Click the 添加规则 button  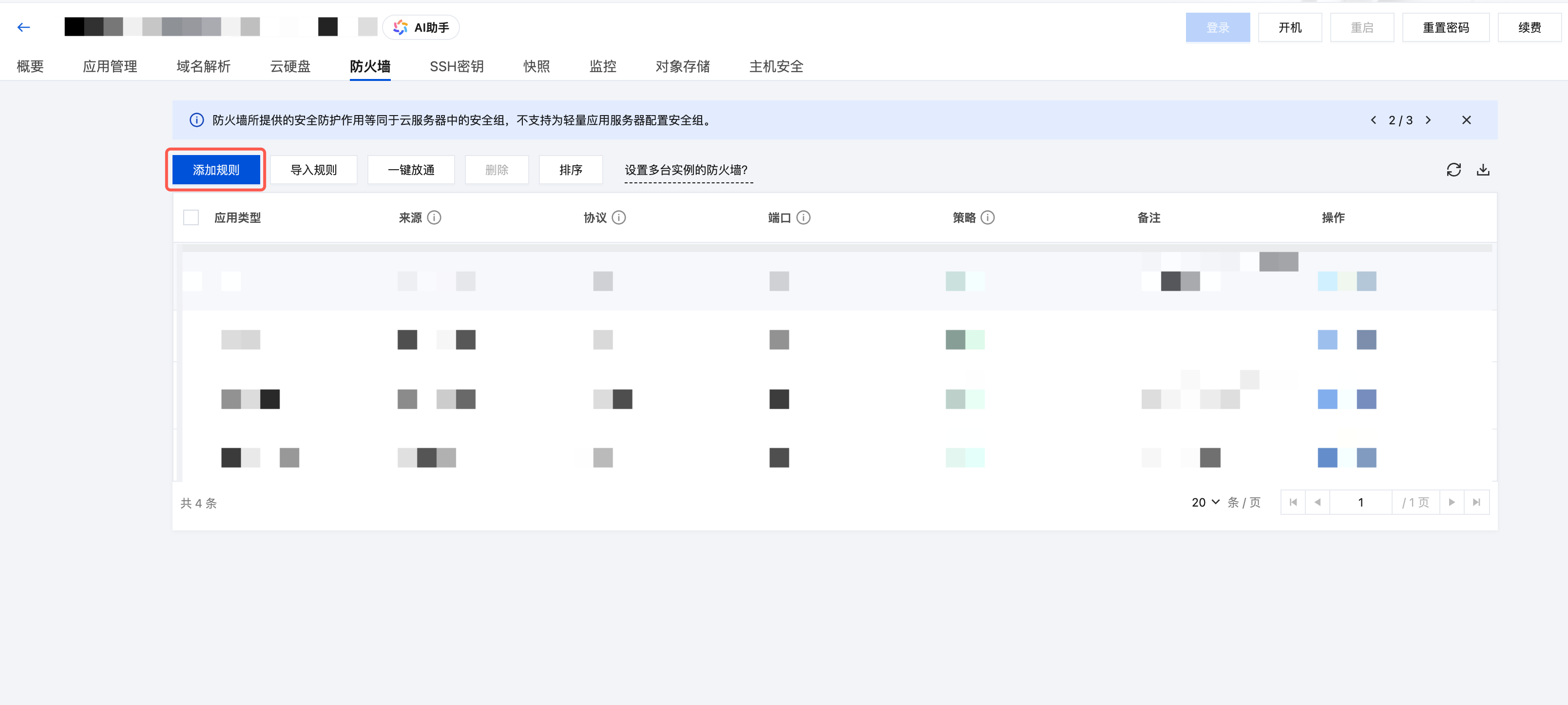point(216,170)
